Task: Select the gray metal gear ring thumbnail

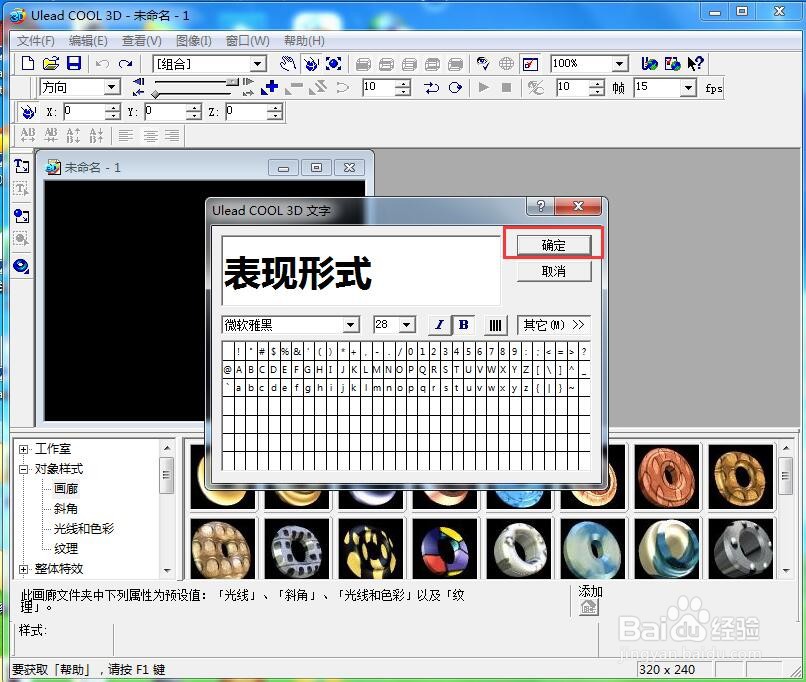Action: pyautogui.click(x=741, y=549)
